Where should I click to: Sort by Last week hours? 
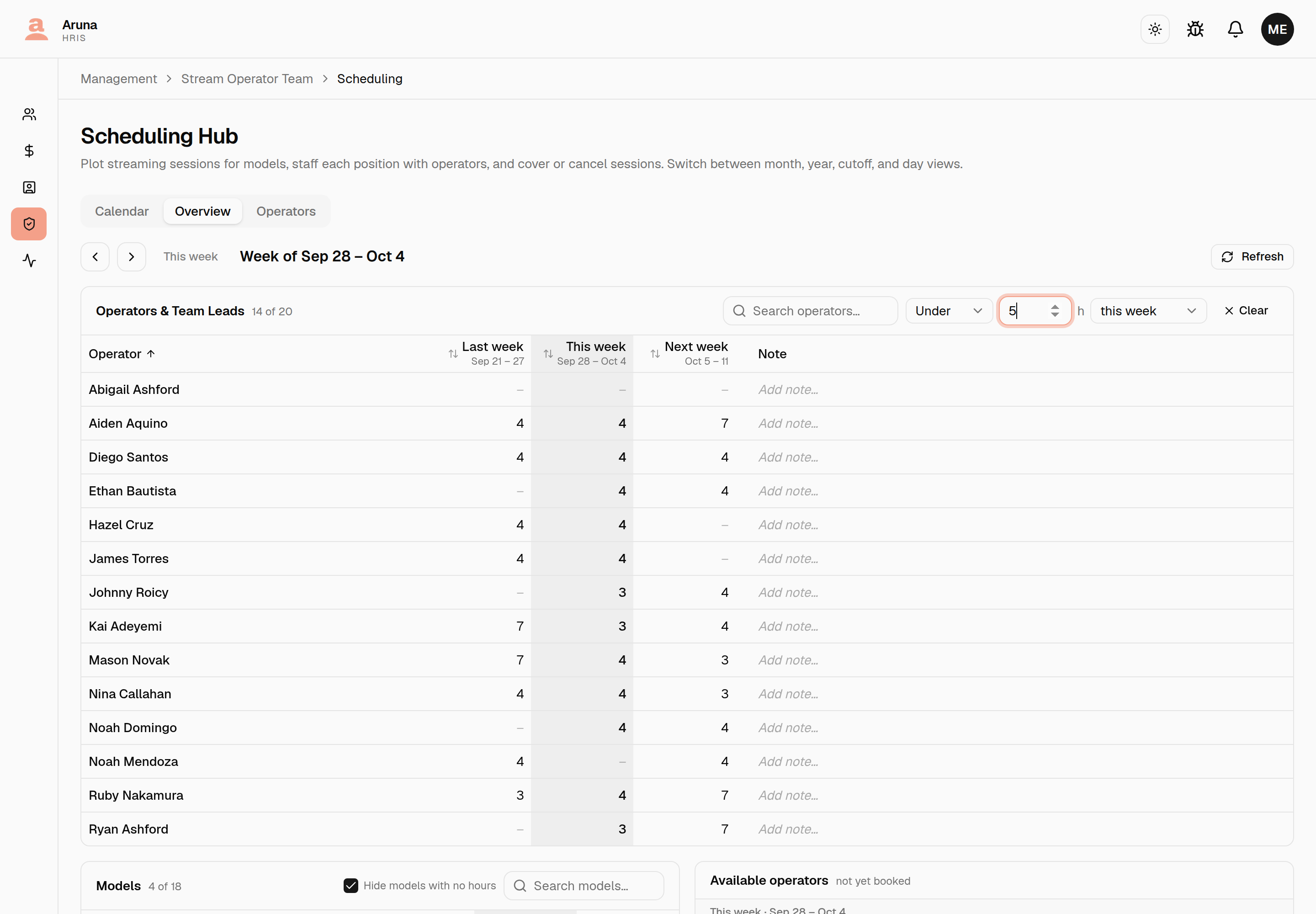click(x=486, y=353)
